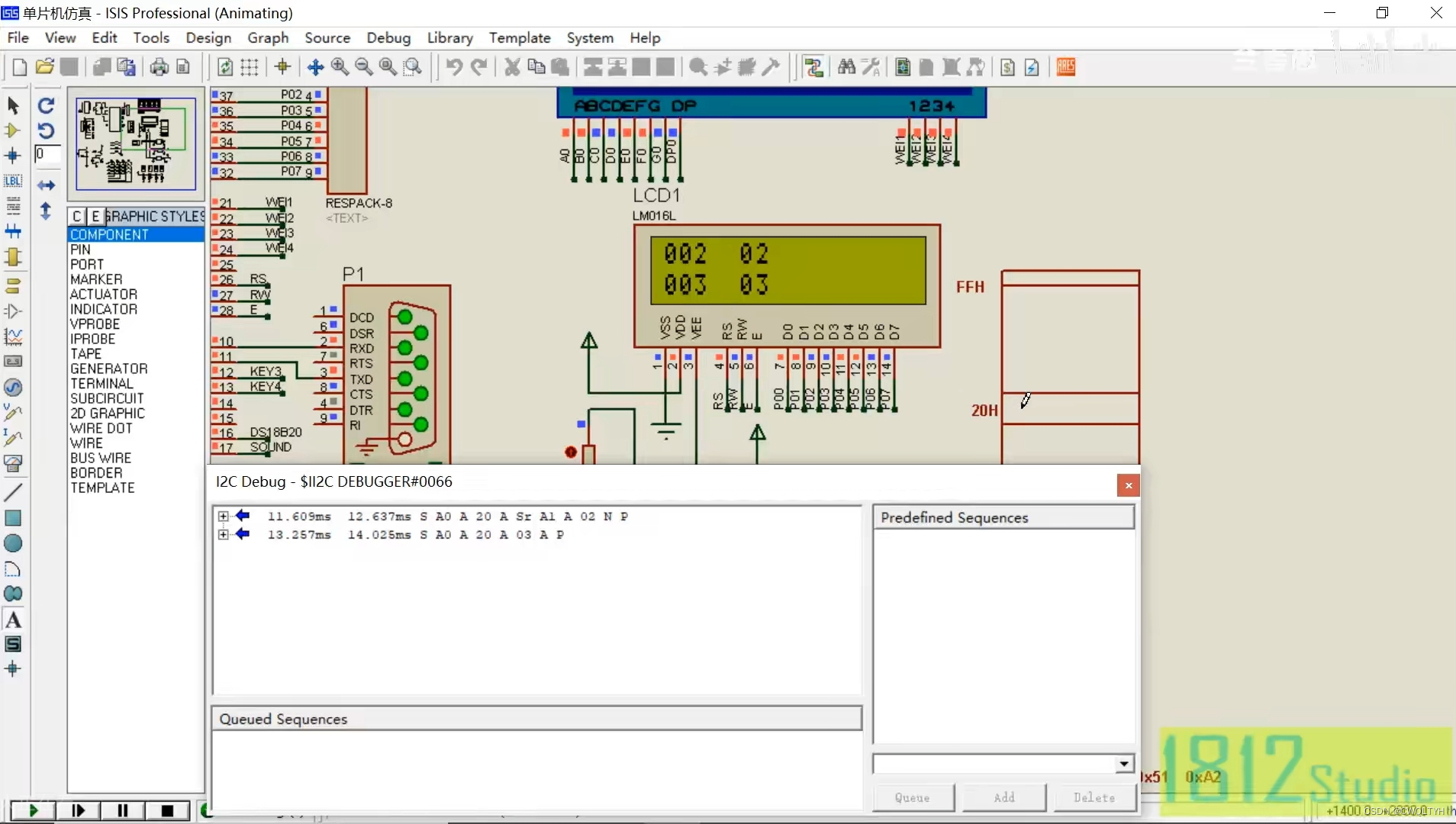Click the Zoom Out magnifier icon
The width and height of the screenshot is (1456, 824).
(364, 67)
